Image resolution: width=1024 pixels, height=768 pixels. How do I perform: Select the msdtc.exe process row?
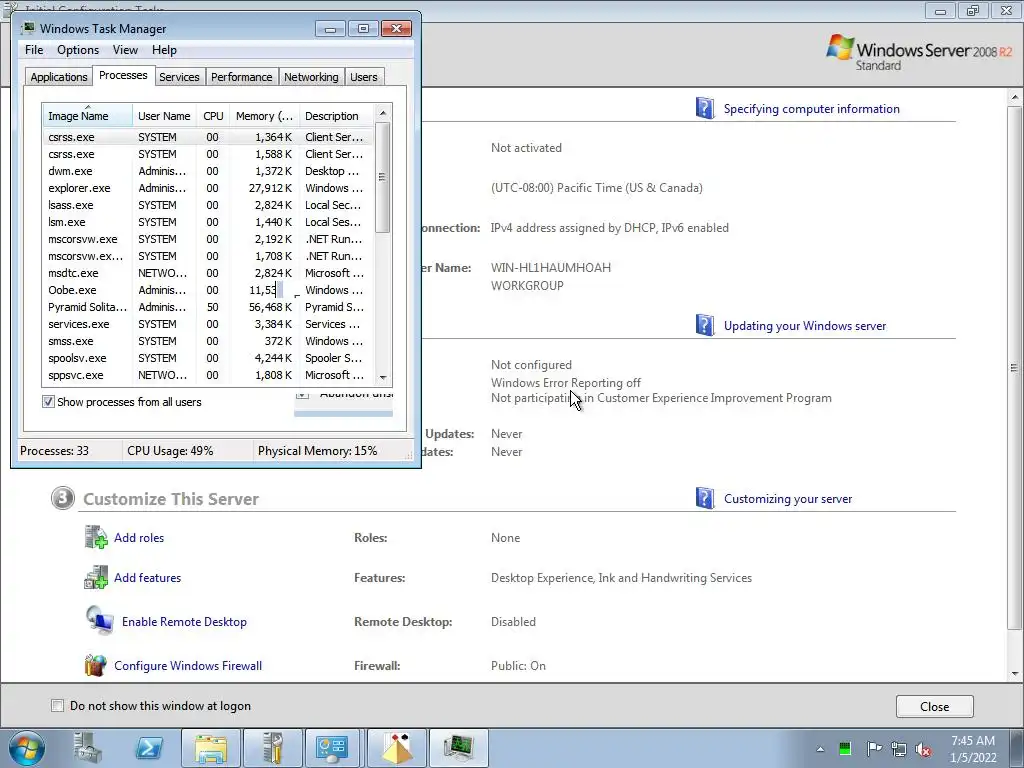pyautogui.click(x=208, y=273)
